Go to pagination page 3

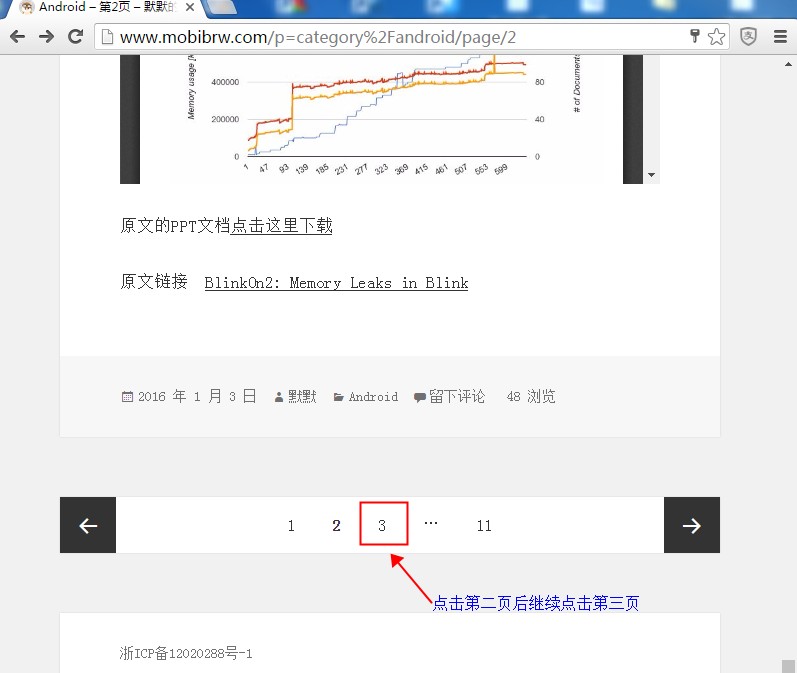(x=383, y=525)
